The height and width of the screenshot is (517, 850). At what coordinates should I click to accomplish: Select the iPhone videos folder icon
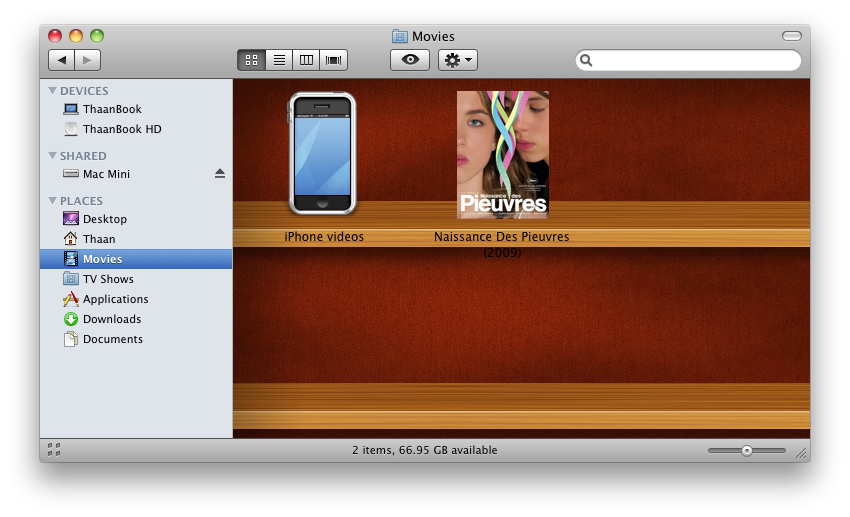click(x=323, y=154)
